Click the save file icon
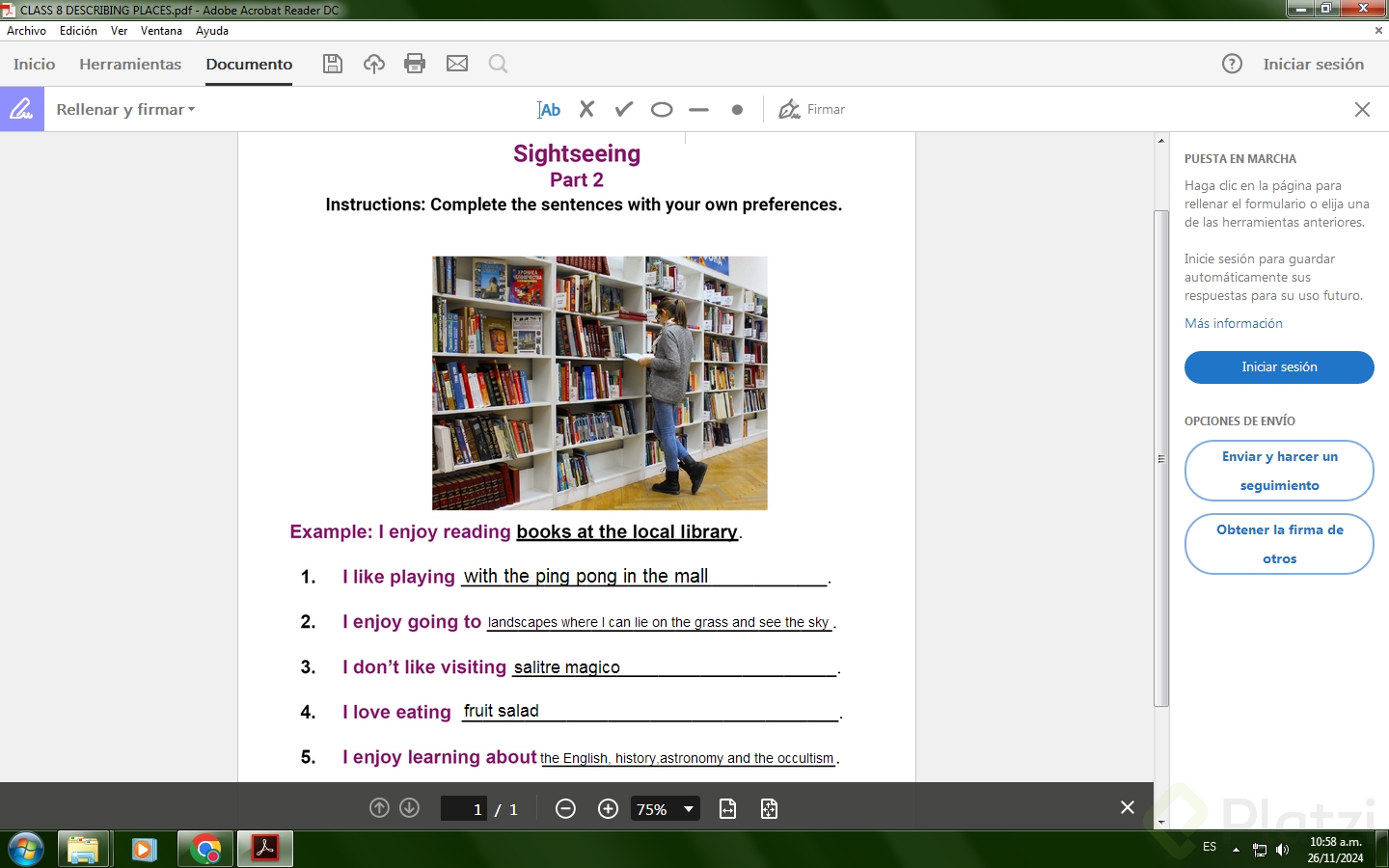The image size is (1389, 868). click(x=333, y=64)
